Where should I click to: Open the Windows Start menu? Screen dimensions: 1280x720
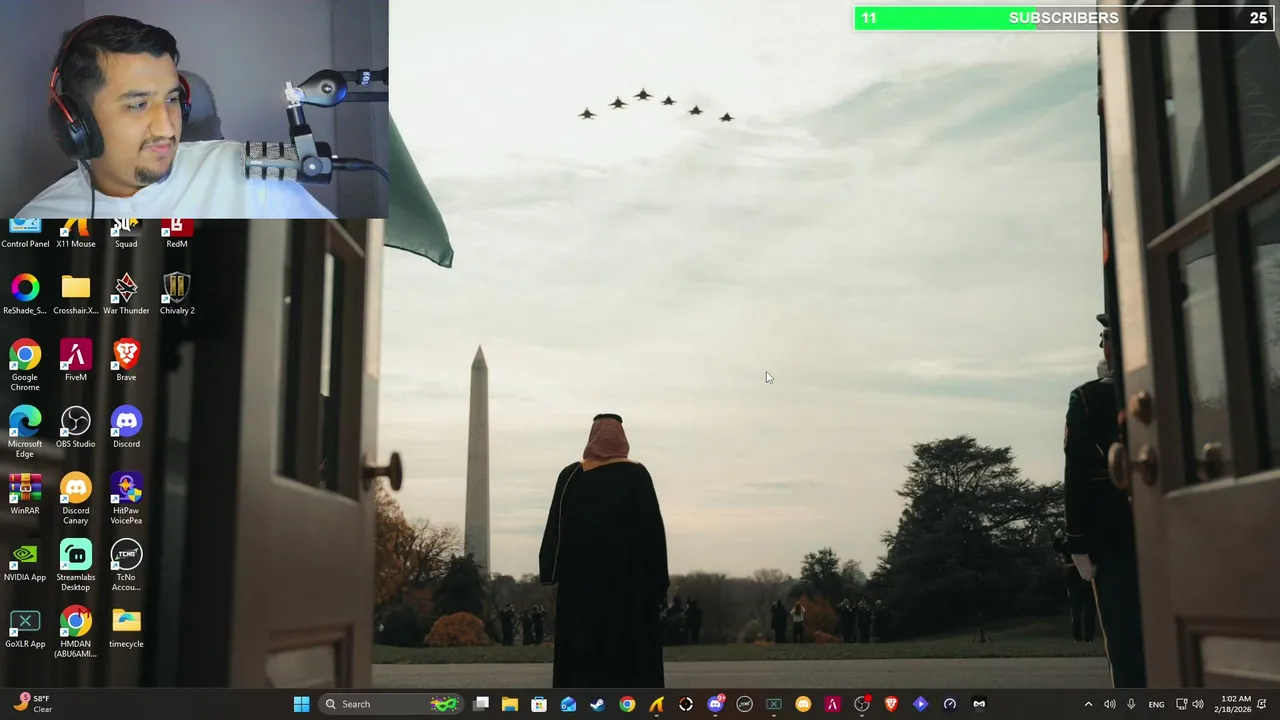point(301,704)
